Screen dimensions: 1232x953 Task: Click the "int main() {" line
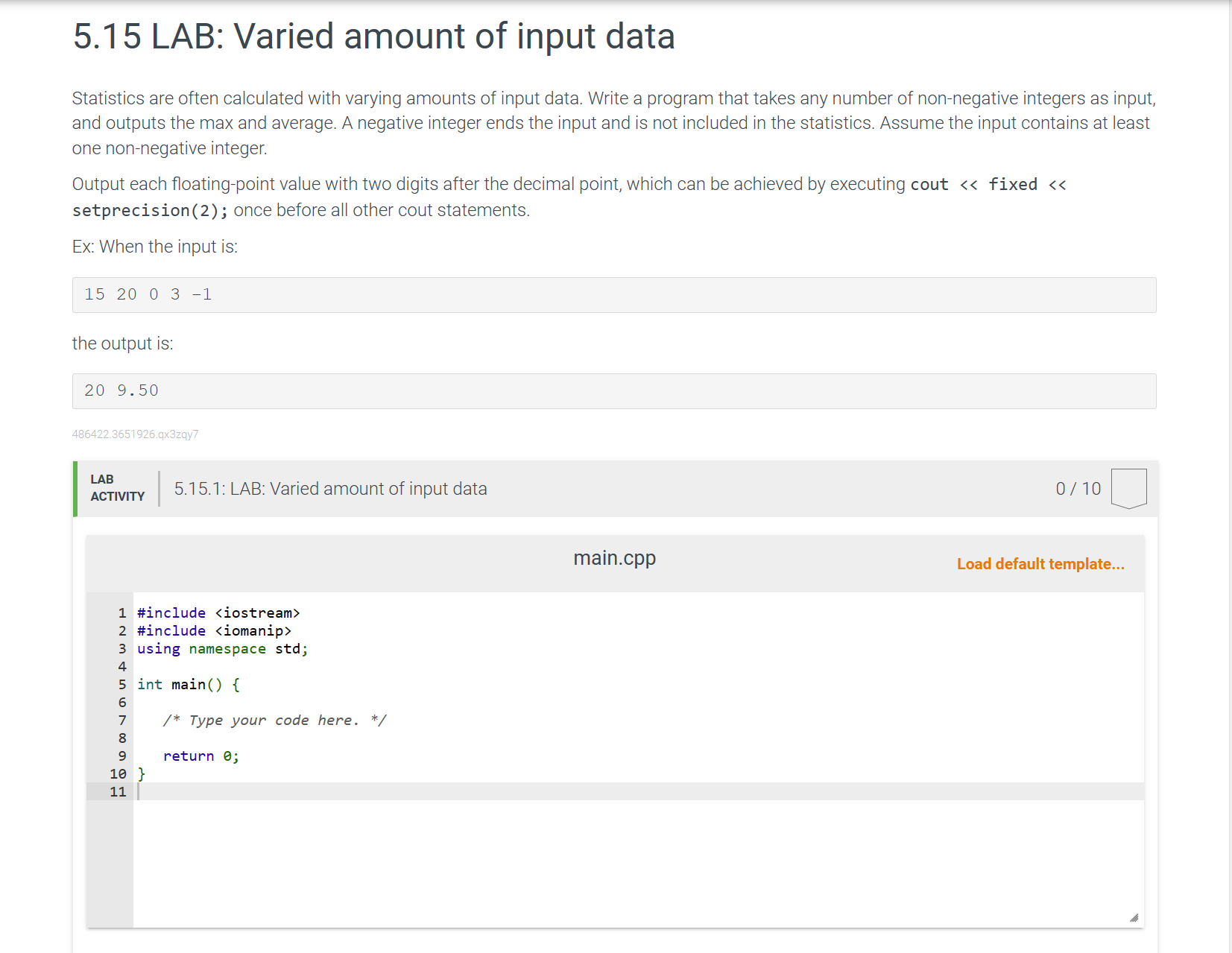tap(189, 684)
